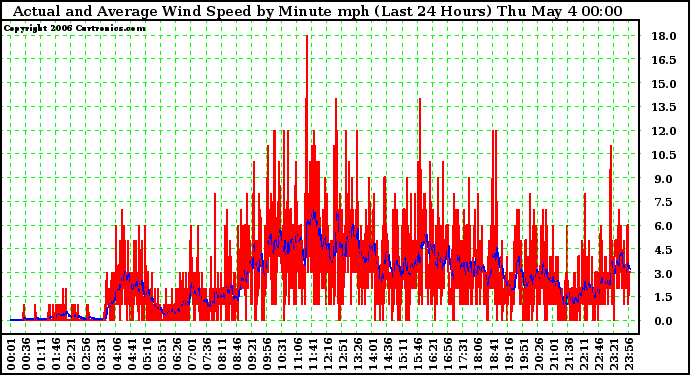Click the 20:26 time label
Image resolution: width=690 pixels, height=375 pixels.
[539, 355]
